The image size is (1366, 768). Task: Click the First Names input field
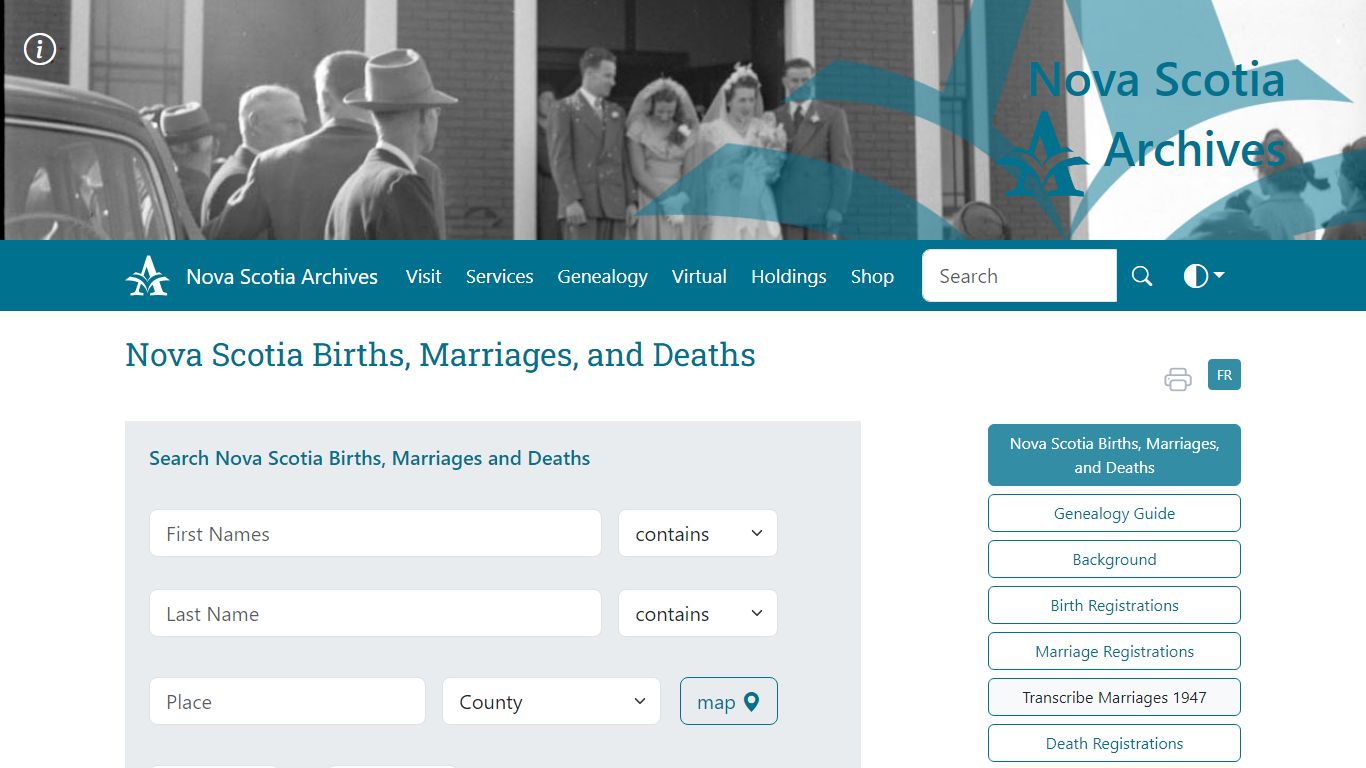coord(375,534)
